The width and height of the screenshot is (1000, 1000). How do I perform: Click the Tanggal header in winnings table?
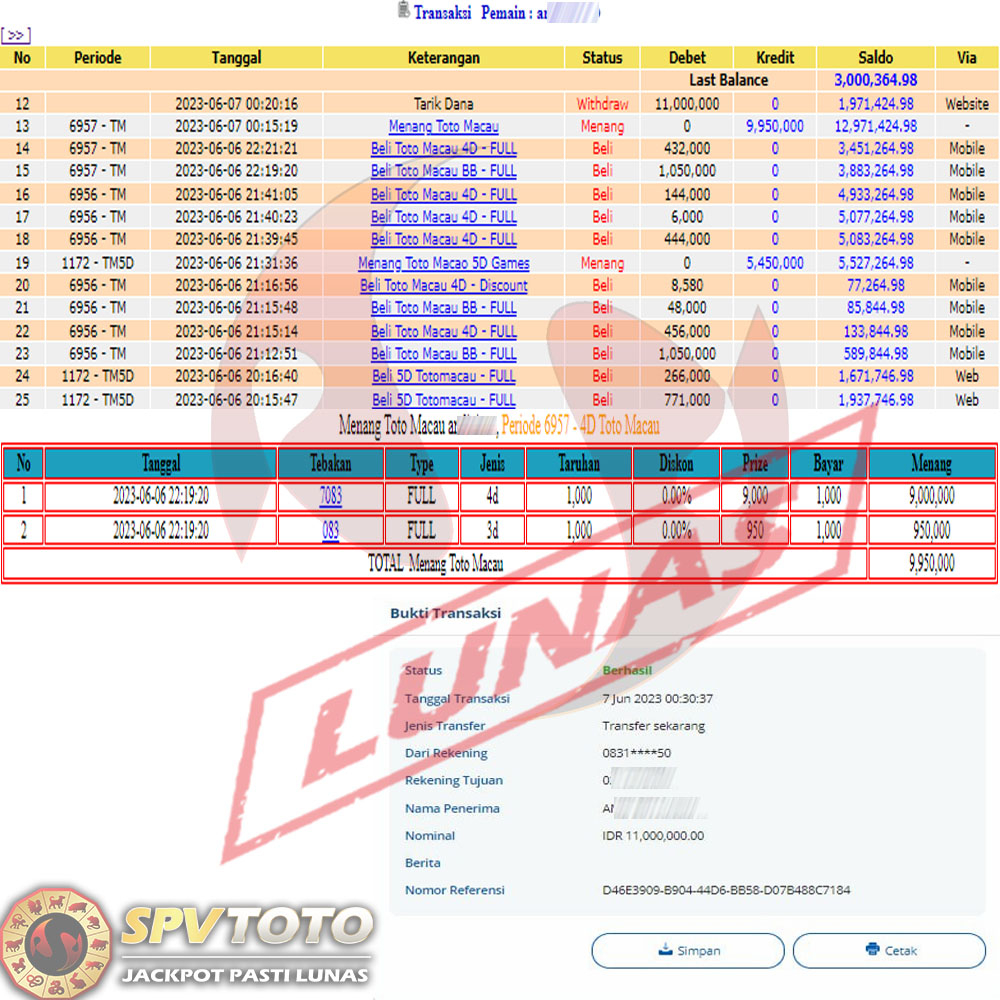coord(160,463)
